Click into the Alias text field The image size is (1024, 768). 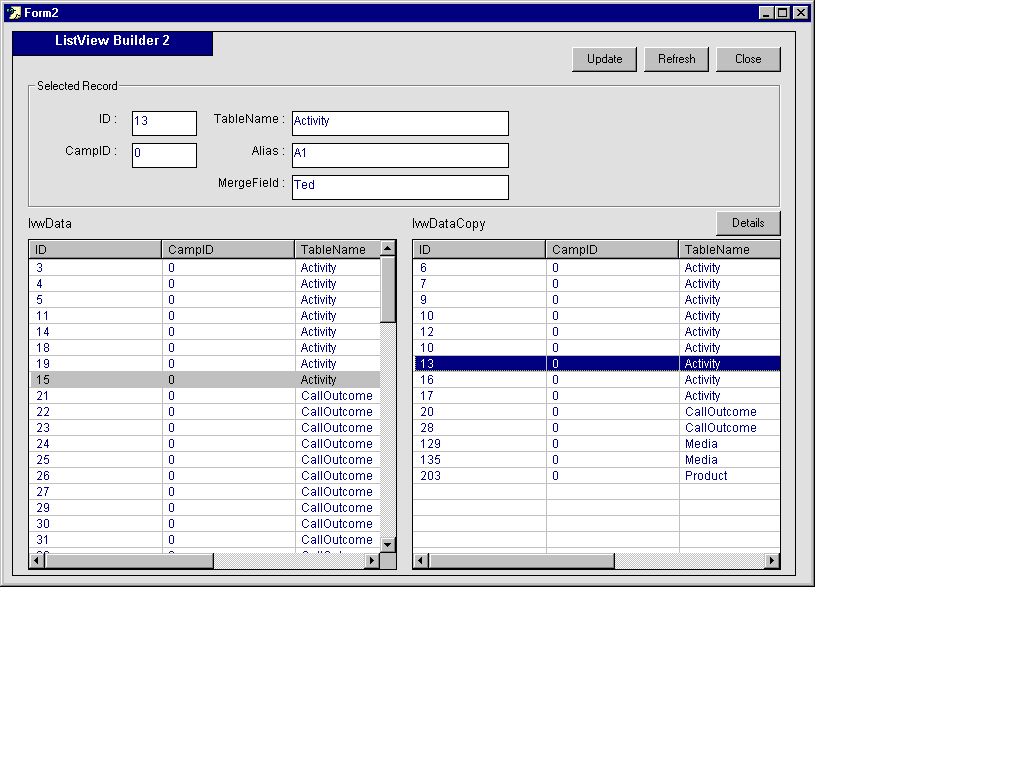coord(400,155)
